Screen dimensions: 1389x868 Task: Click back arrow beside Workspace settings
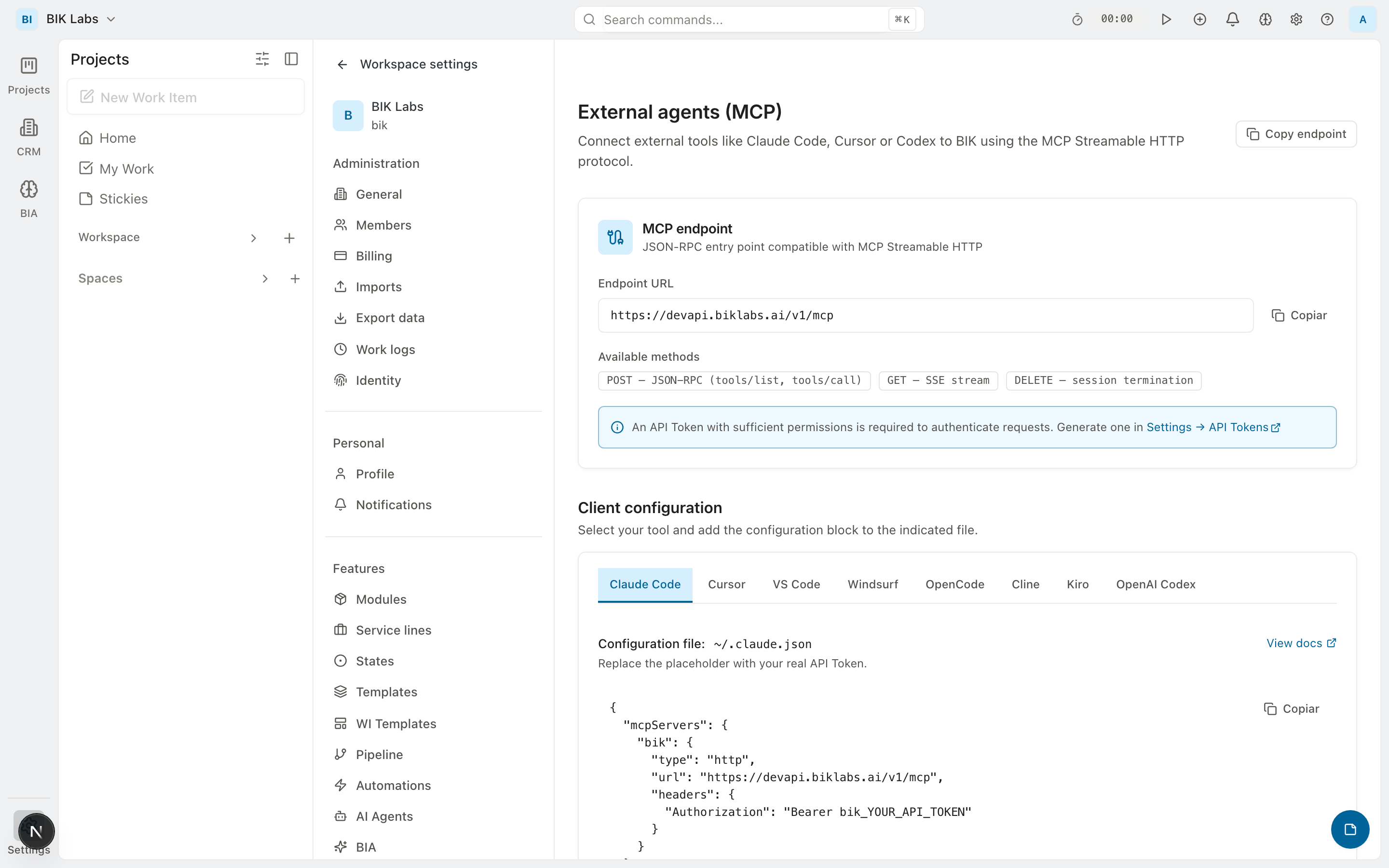coord(342,64)
